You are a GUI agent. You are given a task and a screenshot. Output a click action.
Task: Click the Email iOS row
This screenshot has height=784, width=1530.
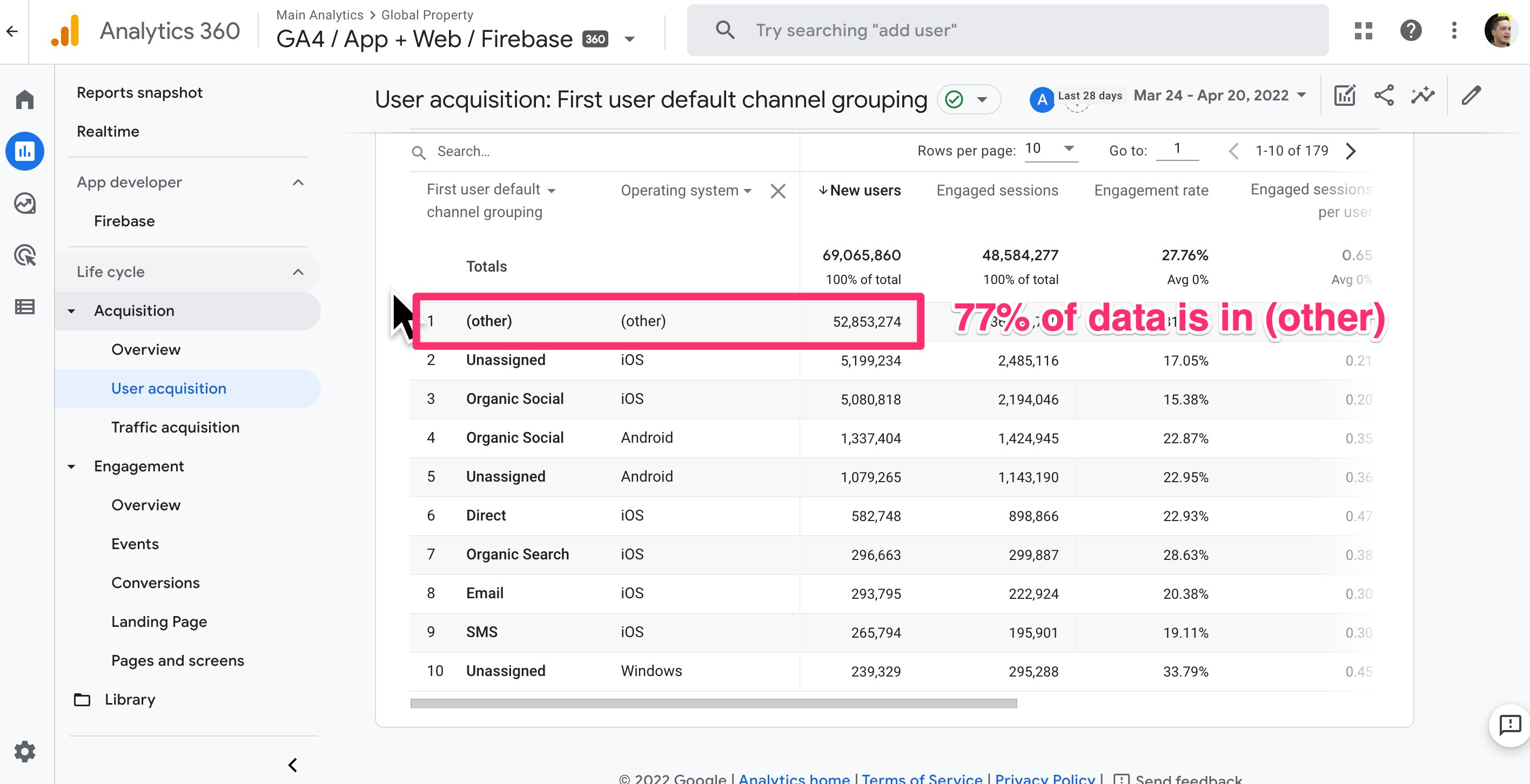coord(891,593)
